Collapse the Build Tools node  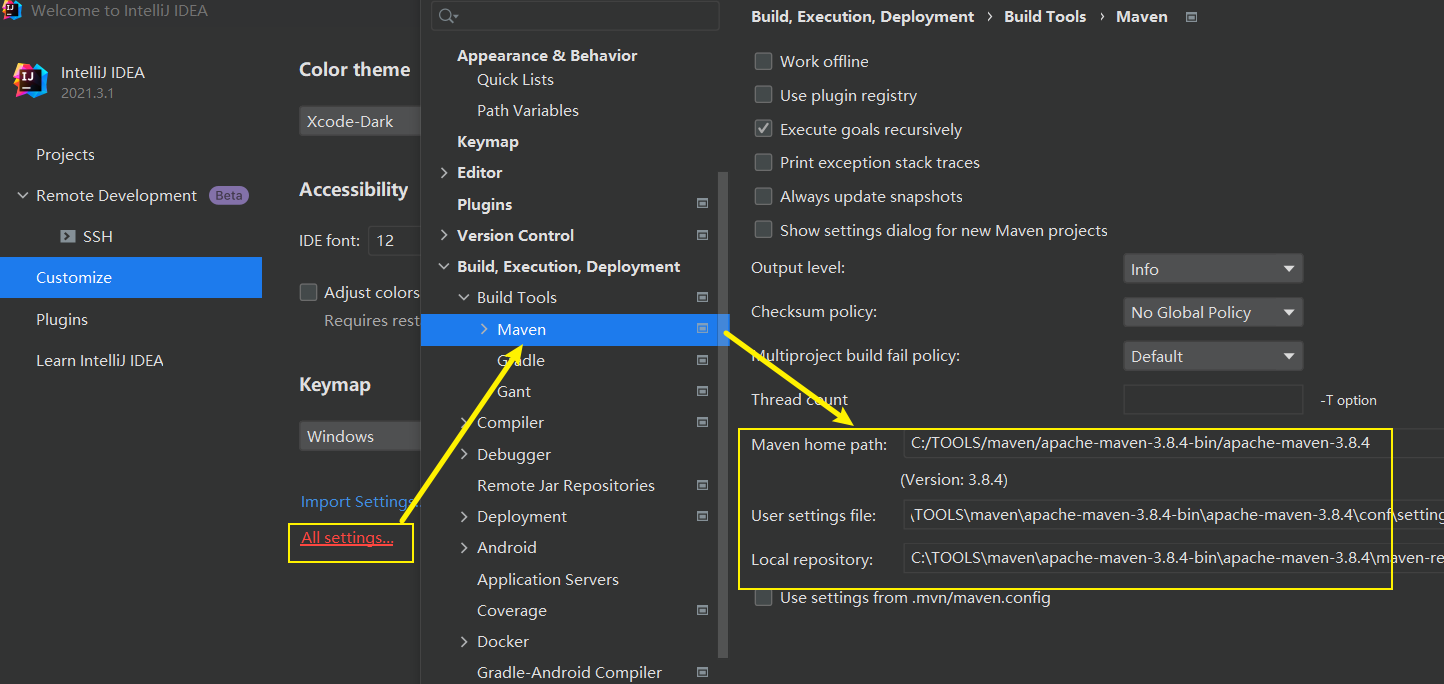point(464,297)
